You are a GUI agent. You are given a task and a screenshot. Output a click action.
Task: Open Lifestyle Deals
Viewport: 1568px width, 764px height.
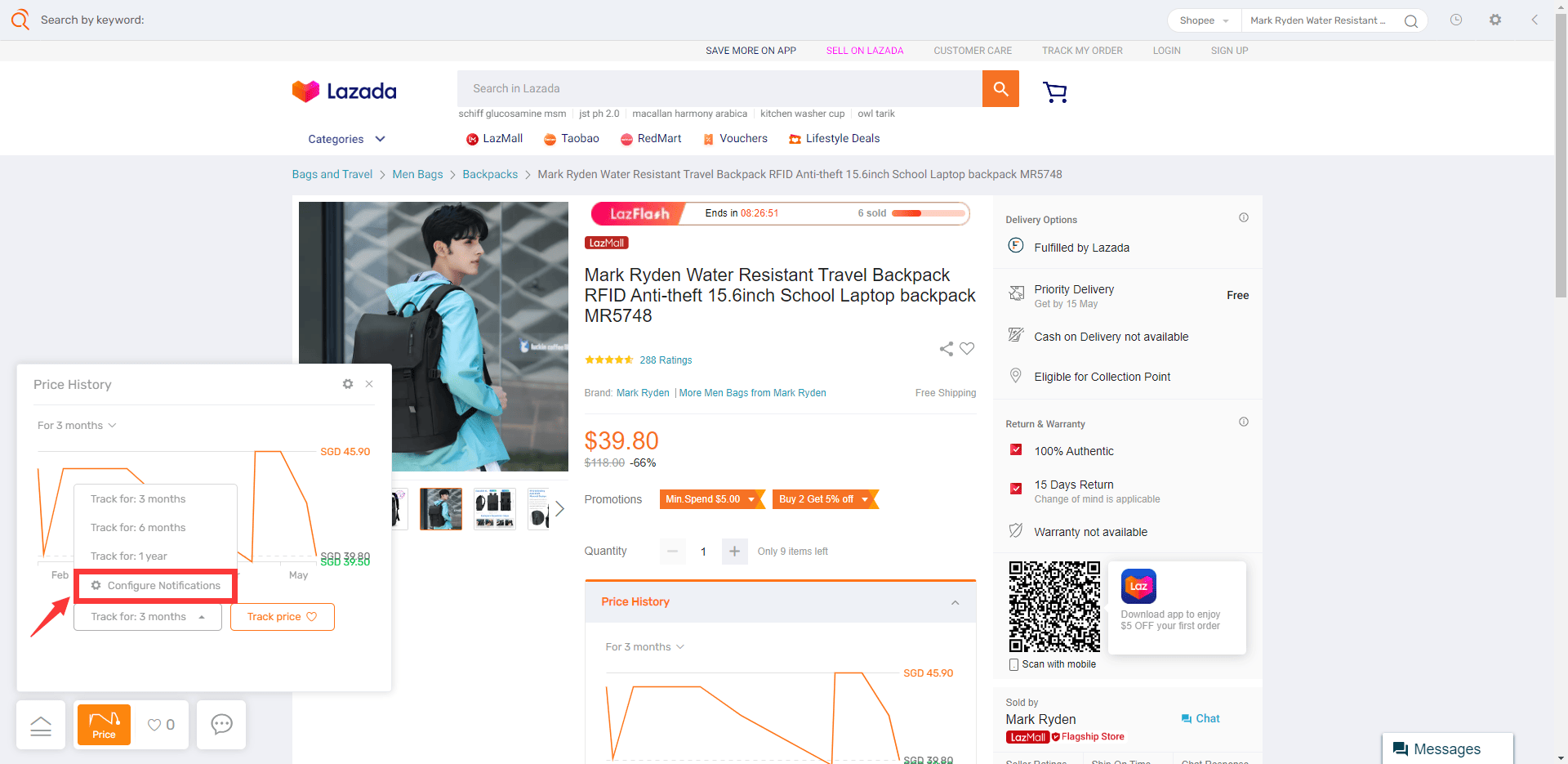[x=834, y=139]
